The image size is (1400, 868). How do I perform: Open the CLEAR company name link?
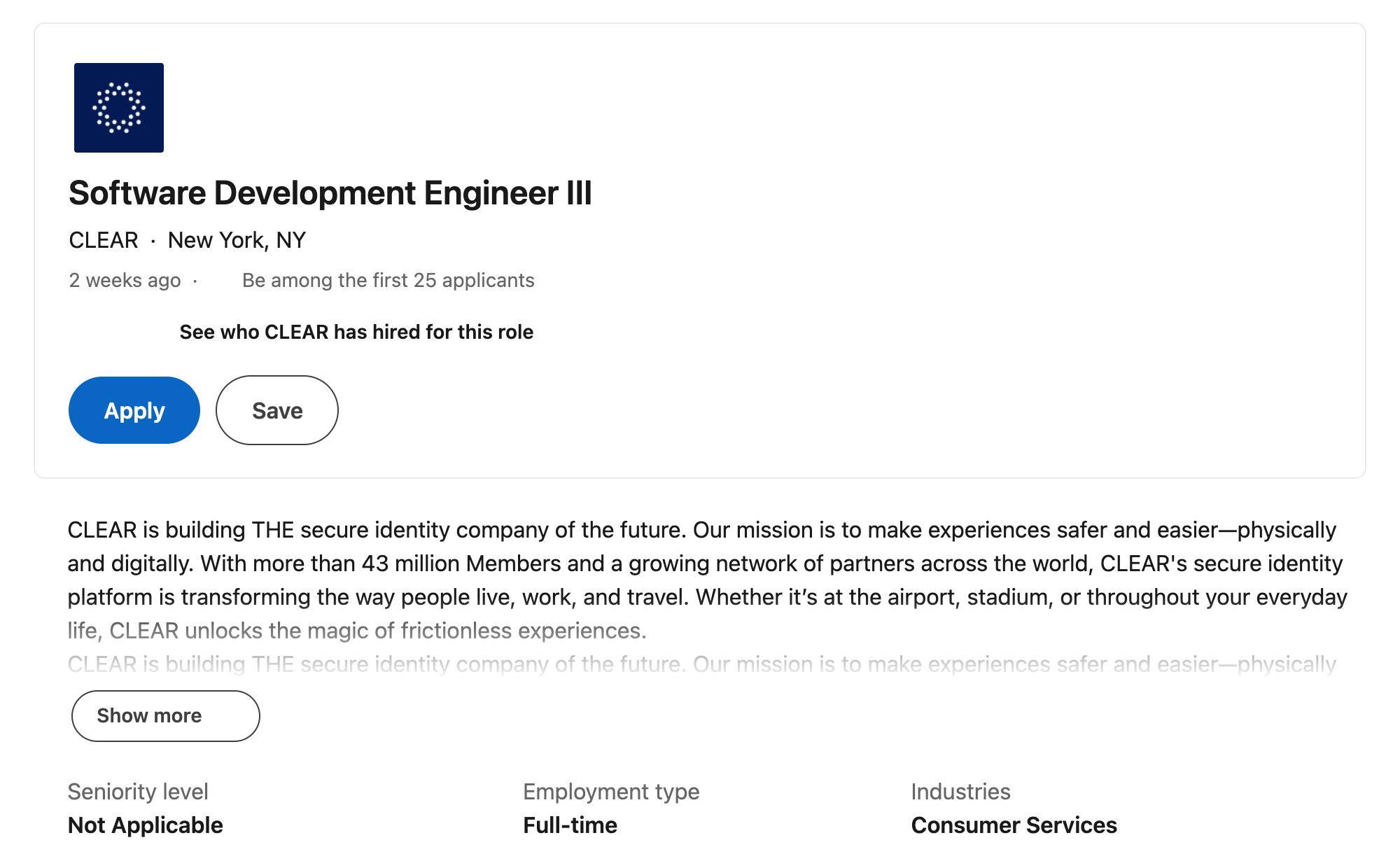point(104,240)
